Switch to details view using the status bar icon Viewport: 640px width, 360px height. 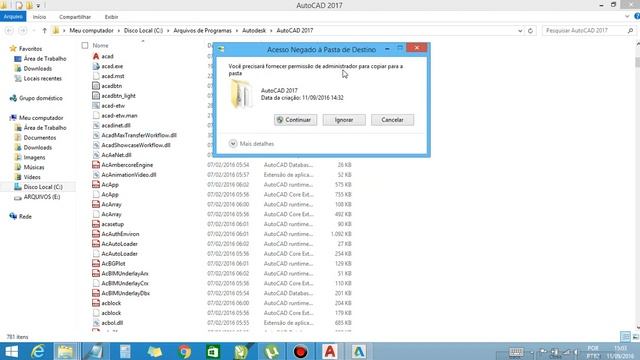625,337
